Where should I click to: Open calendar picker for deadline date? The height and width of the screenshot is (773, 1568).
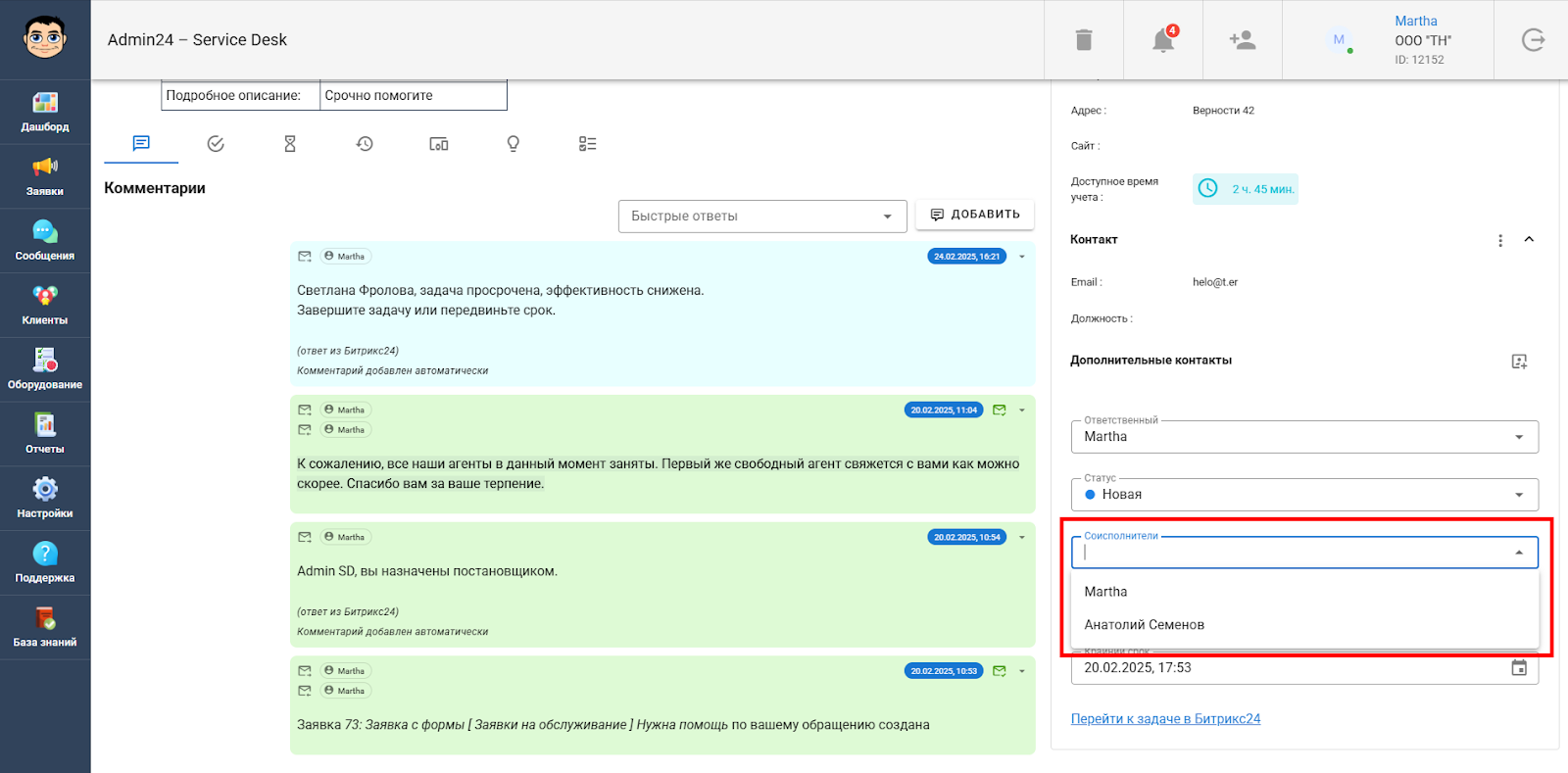(x=1519, y=668)
